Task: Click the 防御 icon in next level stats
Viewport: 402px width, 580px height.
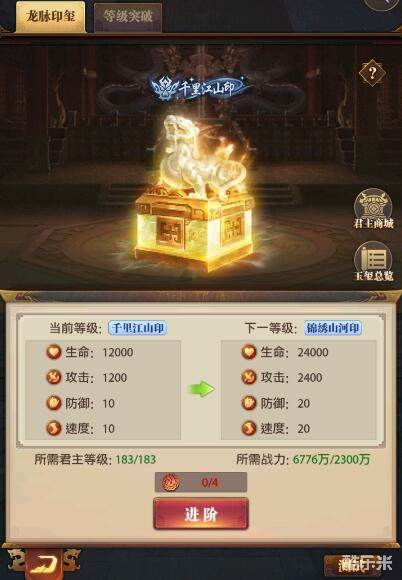Action: 249,403
